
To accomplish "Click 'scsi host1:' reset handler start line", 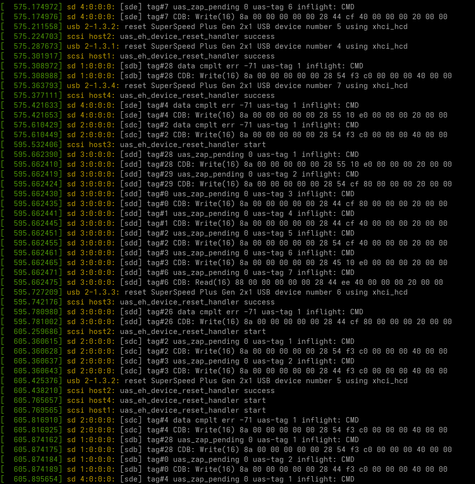I will tap(133, 410).
